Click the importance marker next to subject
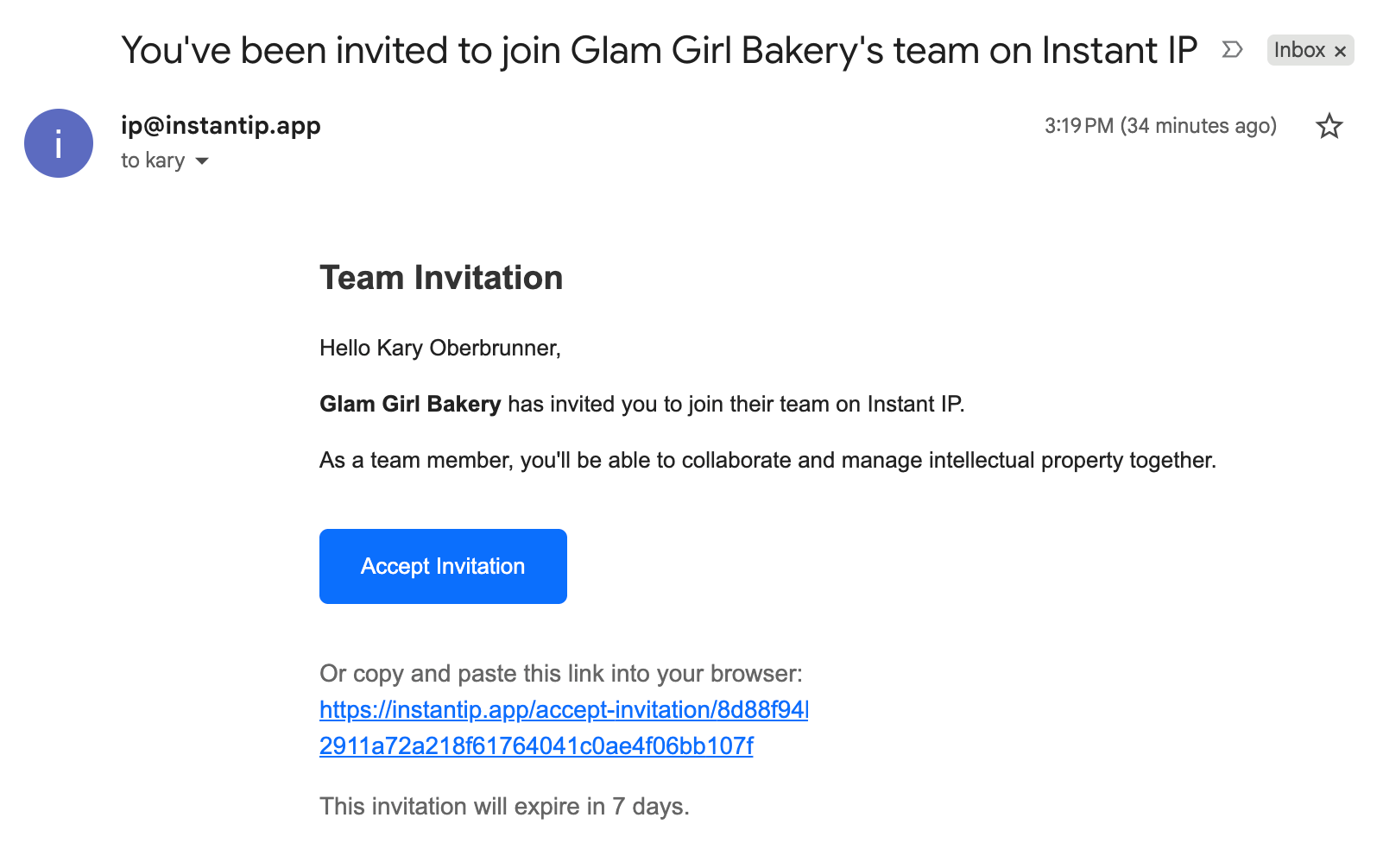The height and width of the screenshot is (868, 1383). click(1232, 50)
